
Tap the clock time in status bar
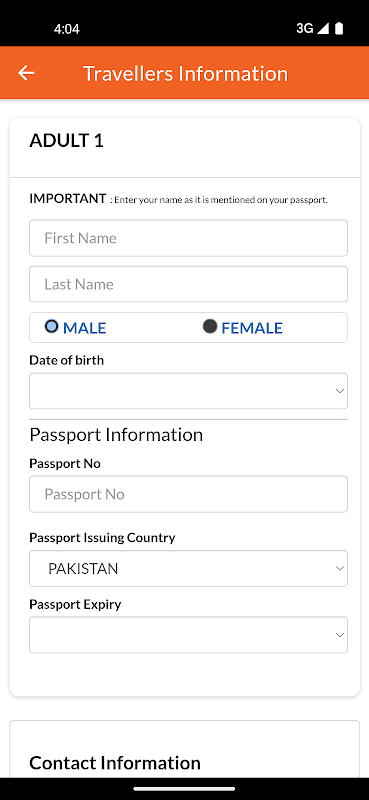pos(66,29)
